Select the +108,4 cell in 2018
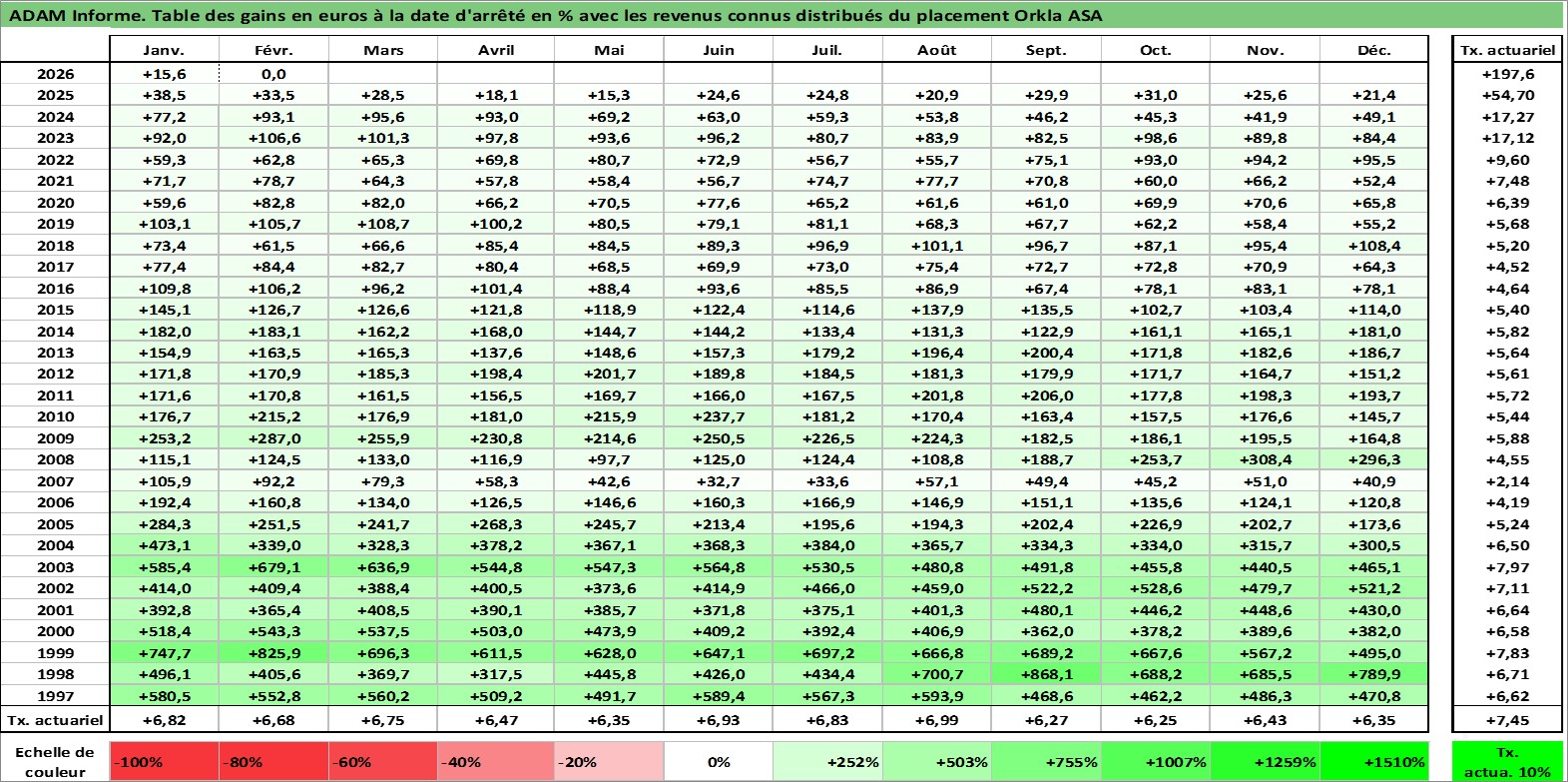Screen dimensions: 1568x782 [1373, 246]
